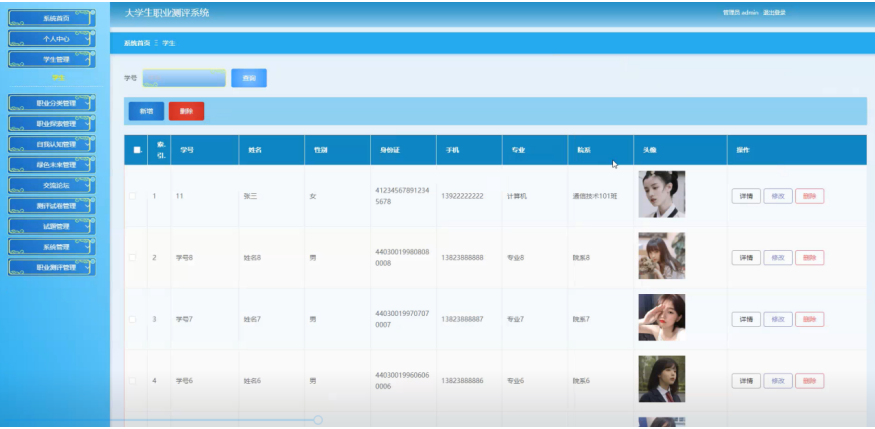Expand the 职业分类管理 sidebar menu
The image size is (875, 429).
[51, 103]
